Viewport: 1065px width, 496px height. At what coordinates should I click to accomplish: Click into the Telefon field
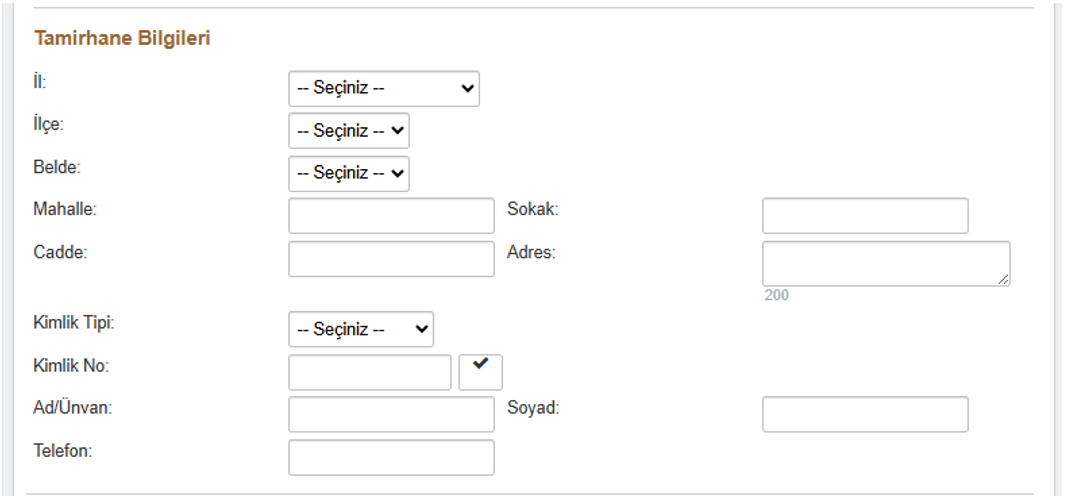[391, 457]
